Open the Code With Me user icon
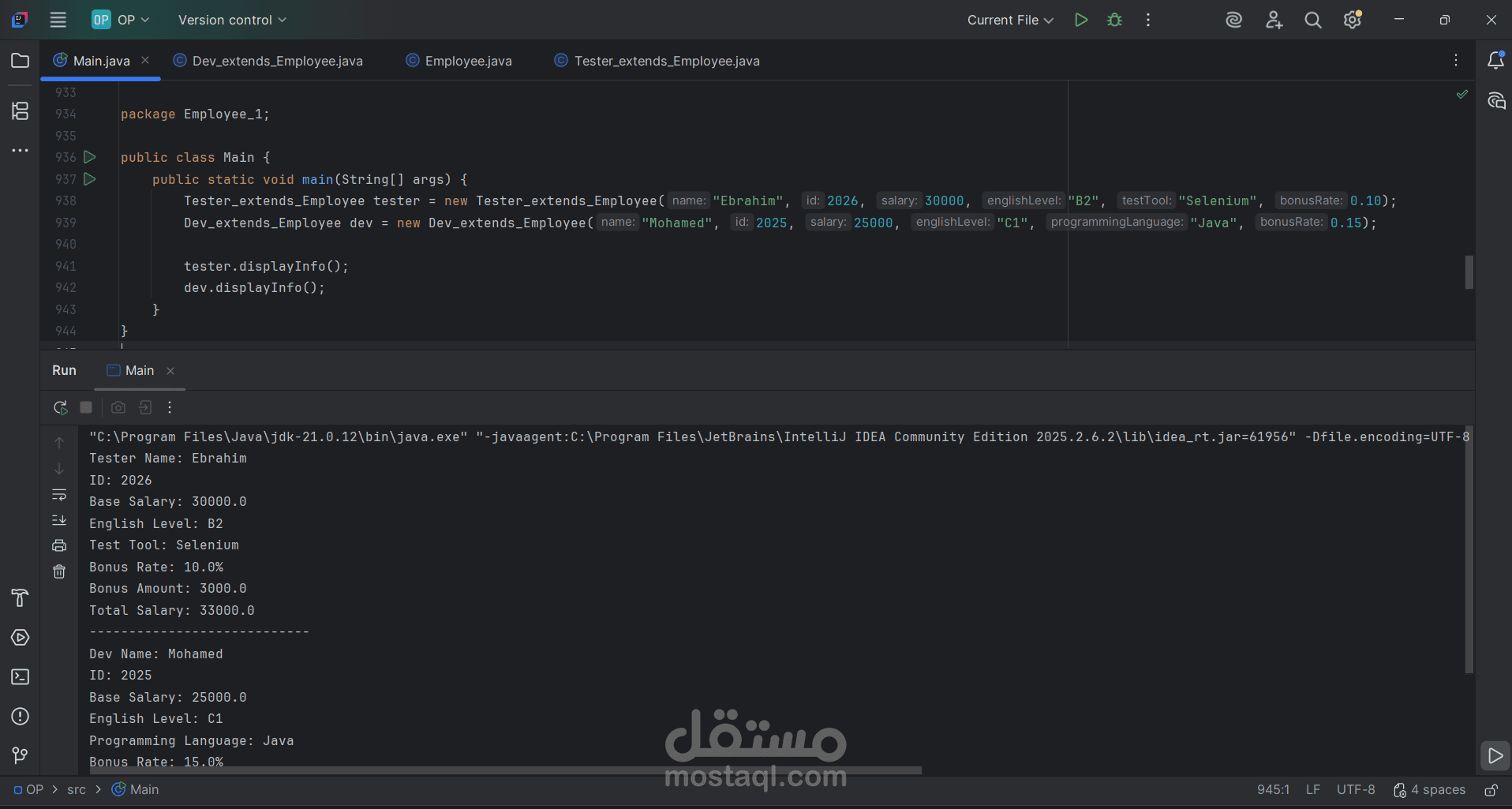Screen dimensions: 1512x809 click(1274, 20)
